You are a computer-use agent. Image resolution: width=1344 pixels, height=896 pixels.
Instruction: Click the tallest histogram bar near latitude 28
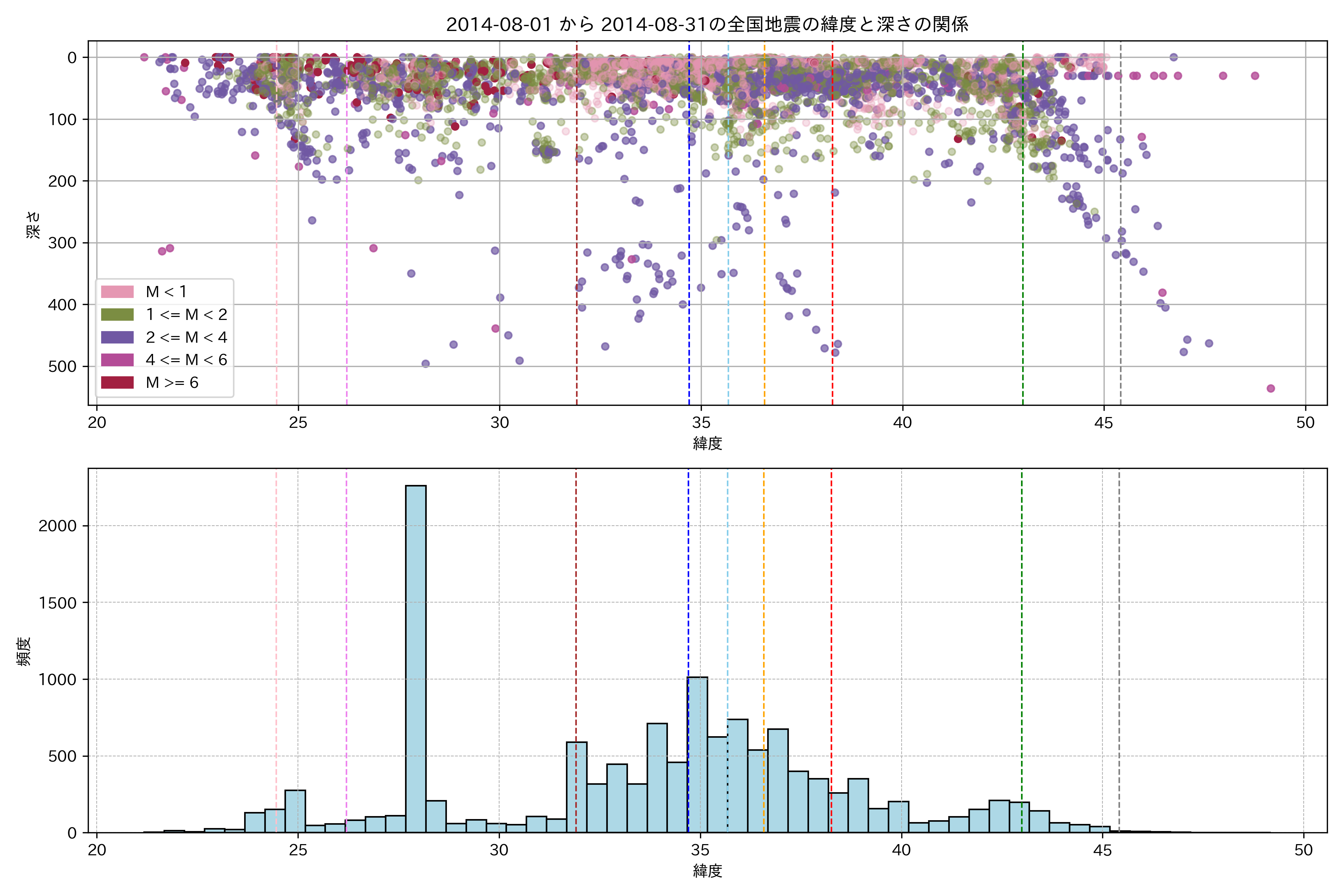click(x=416, y=657)
